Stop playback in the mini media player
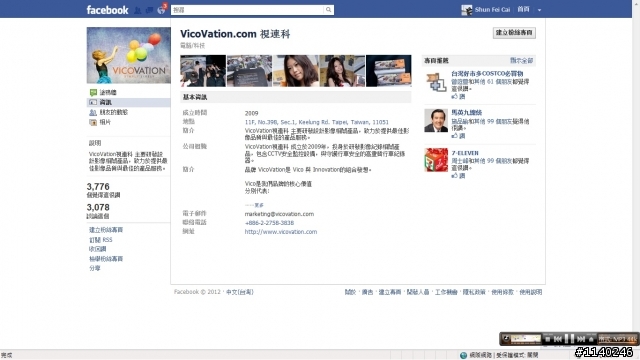The image size is (640, 360). coord(548,339)
